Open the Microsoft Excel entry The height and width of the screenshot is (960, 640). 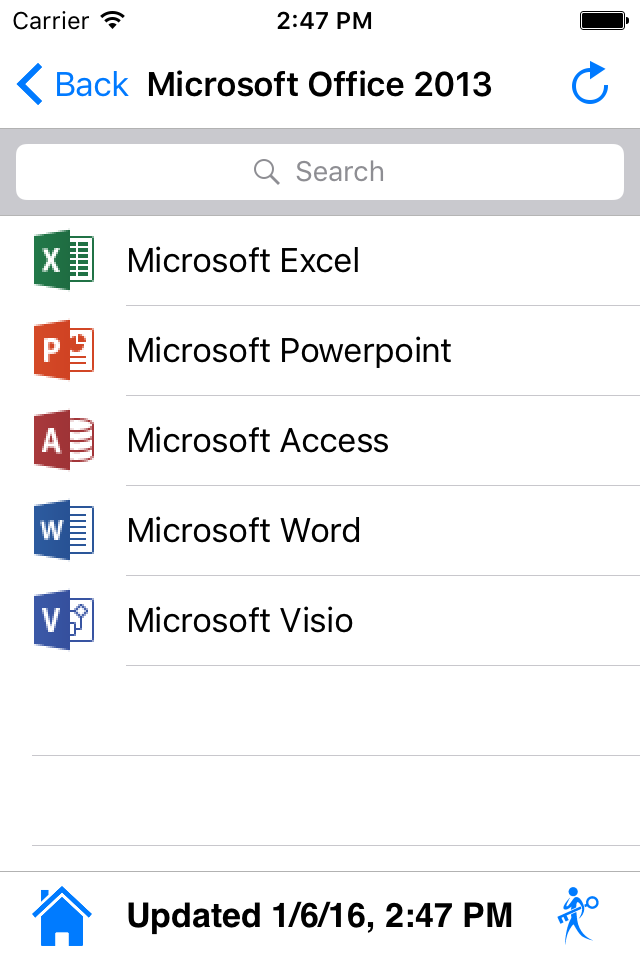click(243, 261)
